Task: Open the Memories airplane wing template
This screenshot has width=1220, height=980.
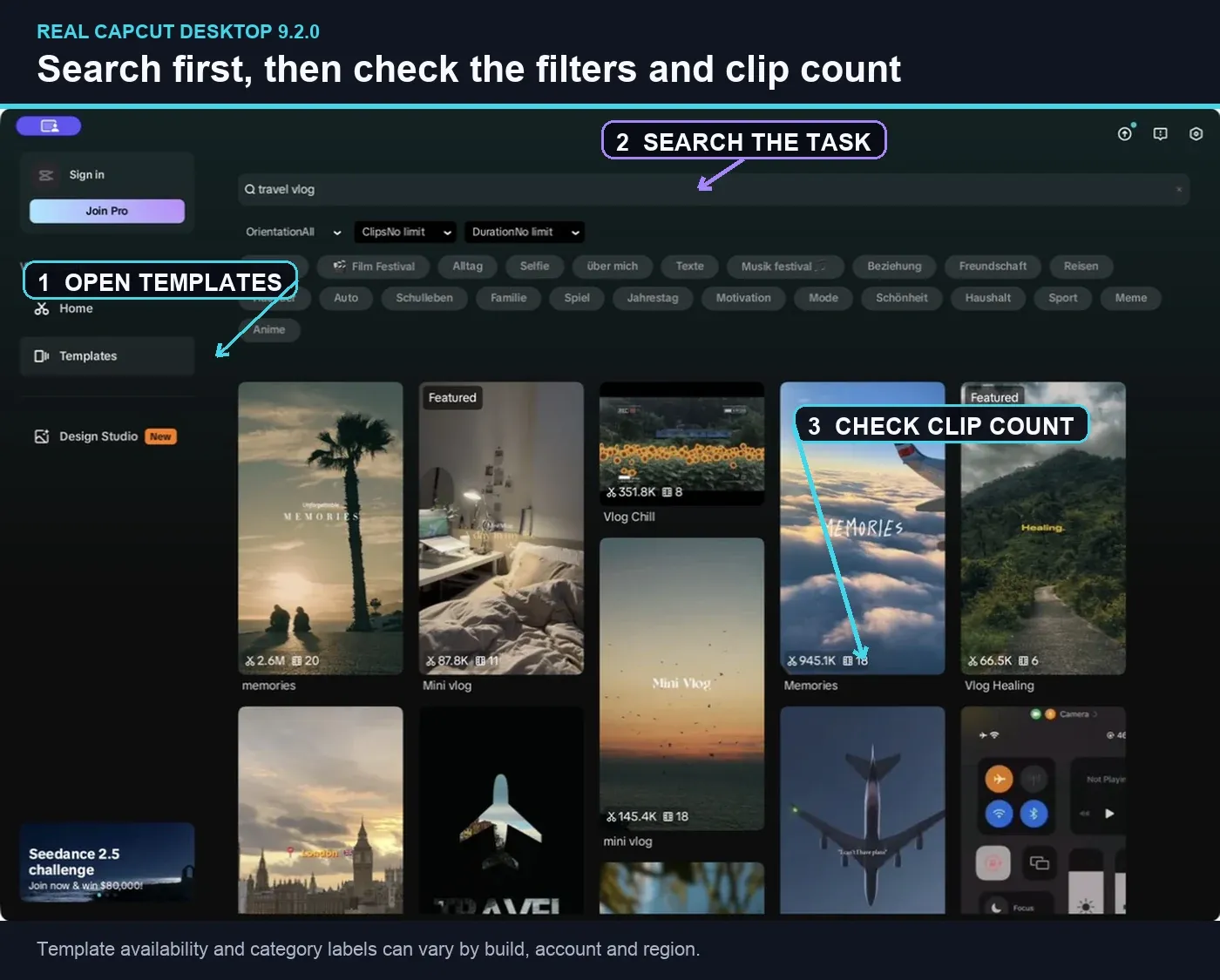Action: click(863, 528)
